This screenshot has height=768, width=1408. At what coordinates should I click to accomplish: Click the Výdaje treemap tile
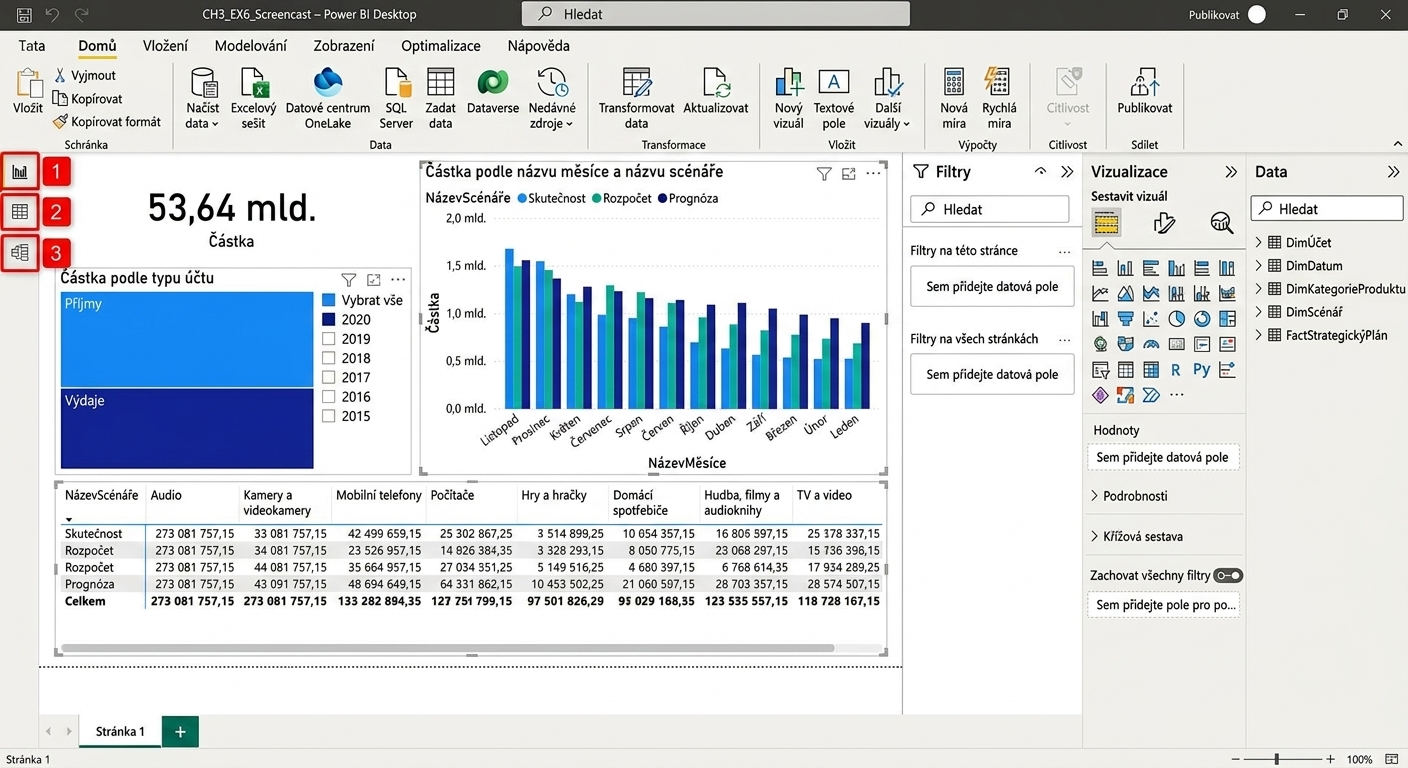tap(187, 428)
